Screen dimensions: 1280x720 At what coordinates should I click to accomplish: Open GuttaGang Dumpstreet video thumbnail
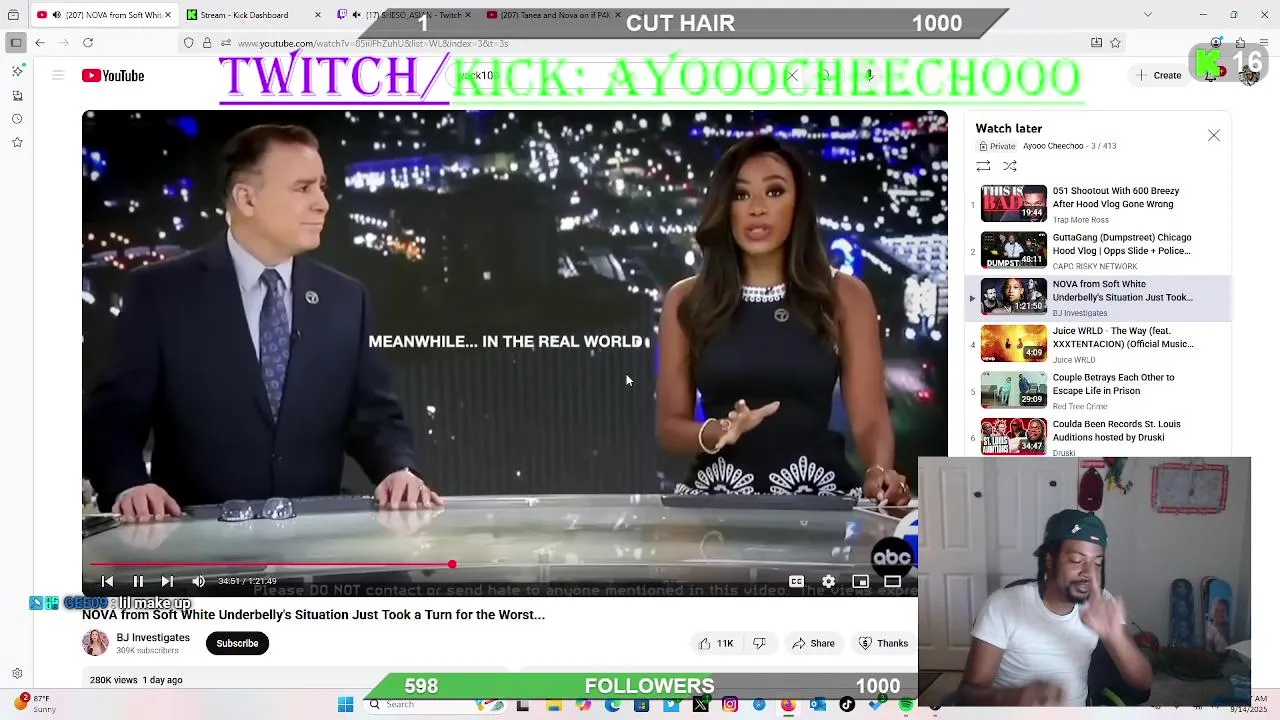[x=1013, y=250]
